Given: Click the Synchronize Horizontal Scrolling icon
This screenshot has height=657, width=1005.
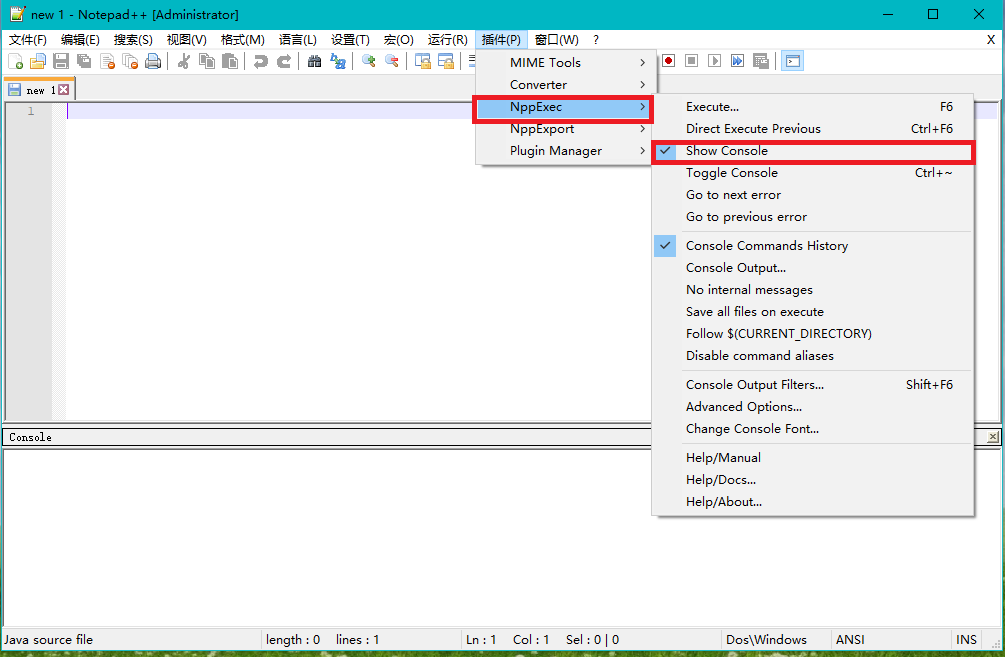Looking at the screenshot, I should [x=445, y=62].
